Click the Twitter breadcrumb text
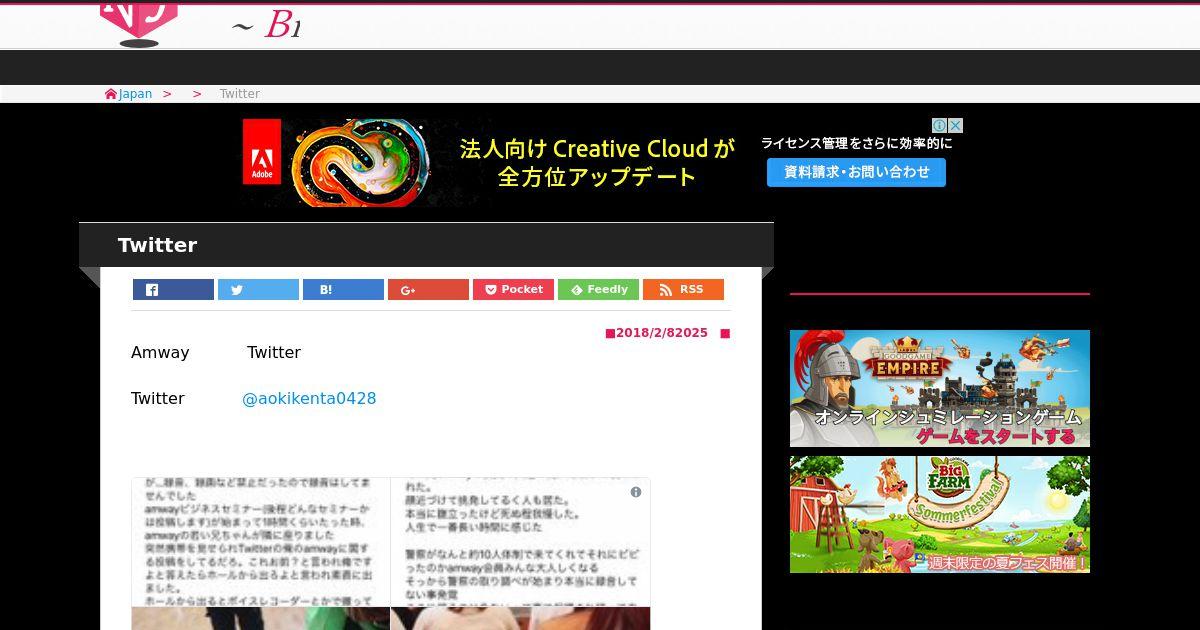The width and height of the screenshot is (1200, 630). (240, 94)
